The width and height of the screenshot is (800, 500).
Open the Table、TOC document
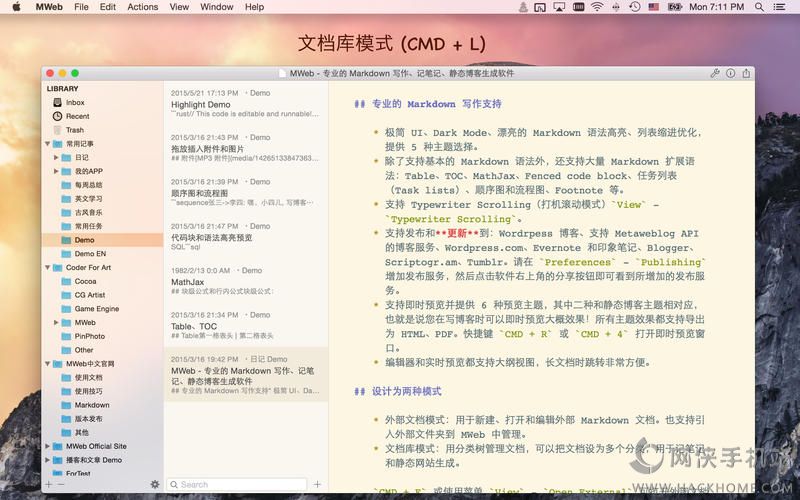pos(246,326)
